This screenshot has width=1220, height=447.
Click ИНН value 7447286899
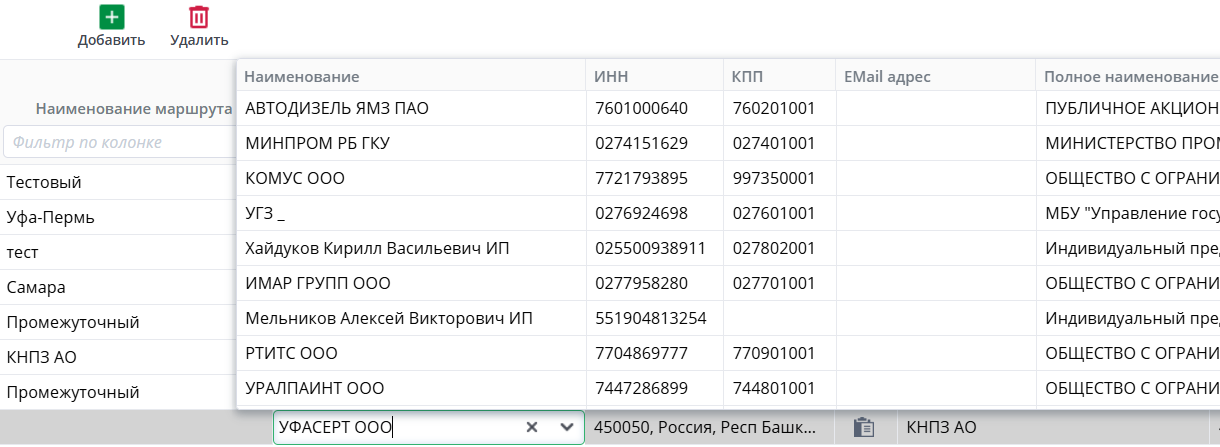click(641, 388)
